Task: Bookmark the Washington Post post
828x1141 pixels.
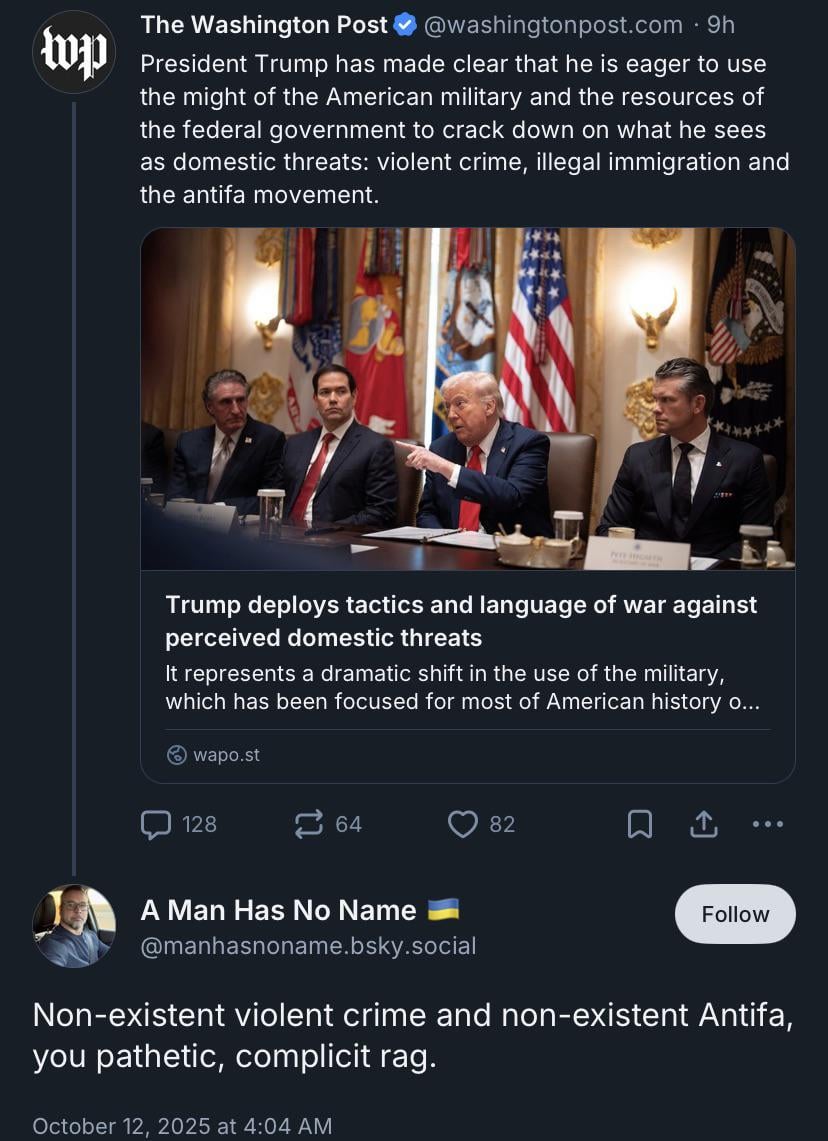Action: click(639, 824)
